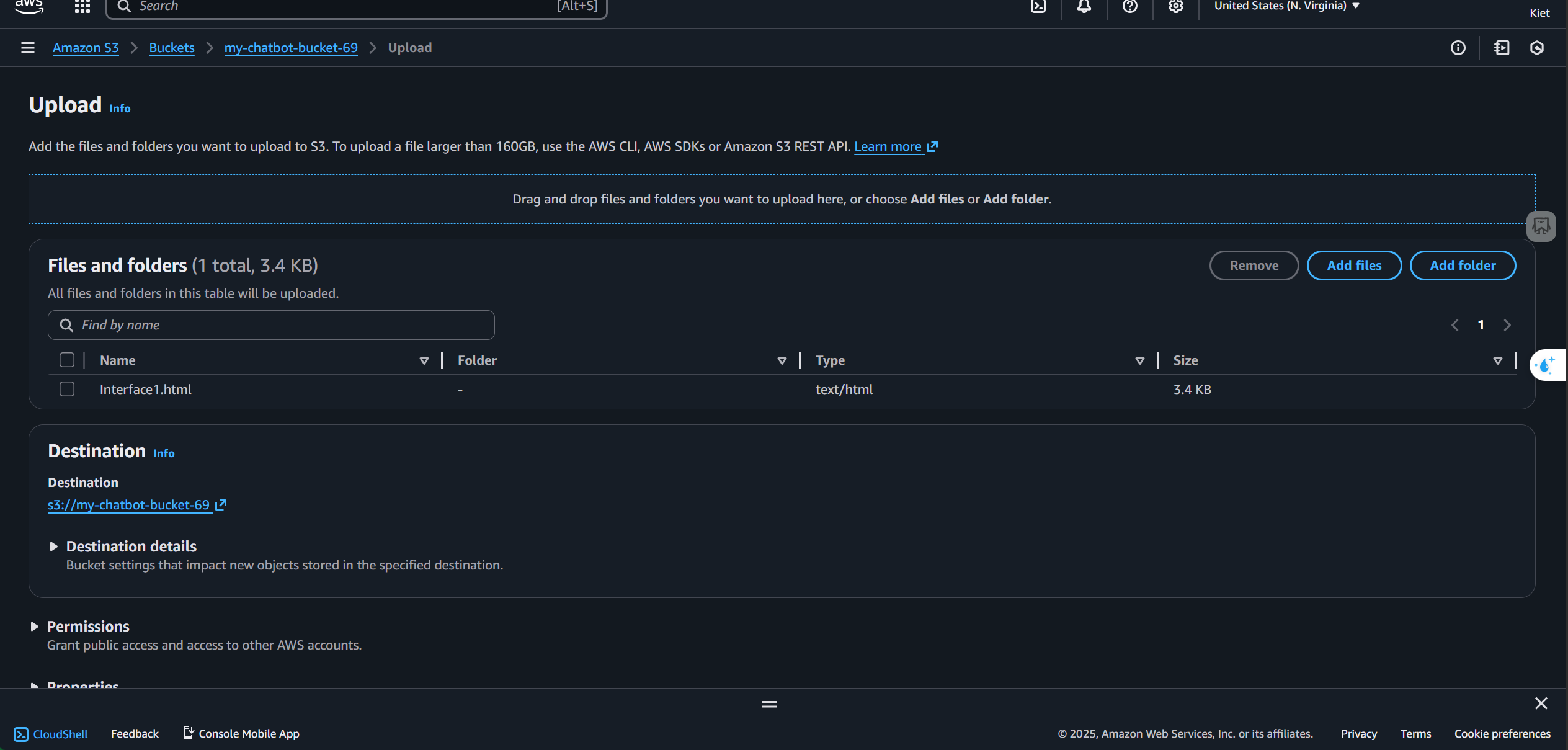
Task: Sort files by Name column arrow
Action: pyautogui.click(x=424, y=361)
